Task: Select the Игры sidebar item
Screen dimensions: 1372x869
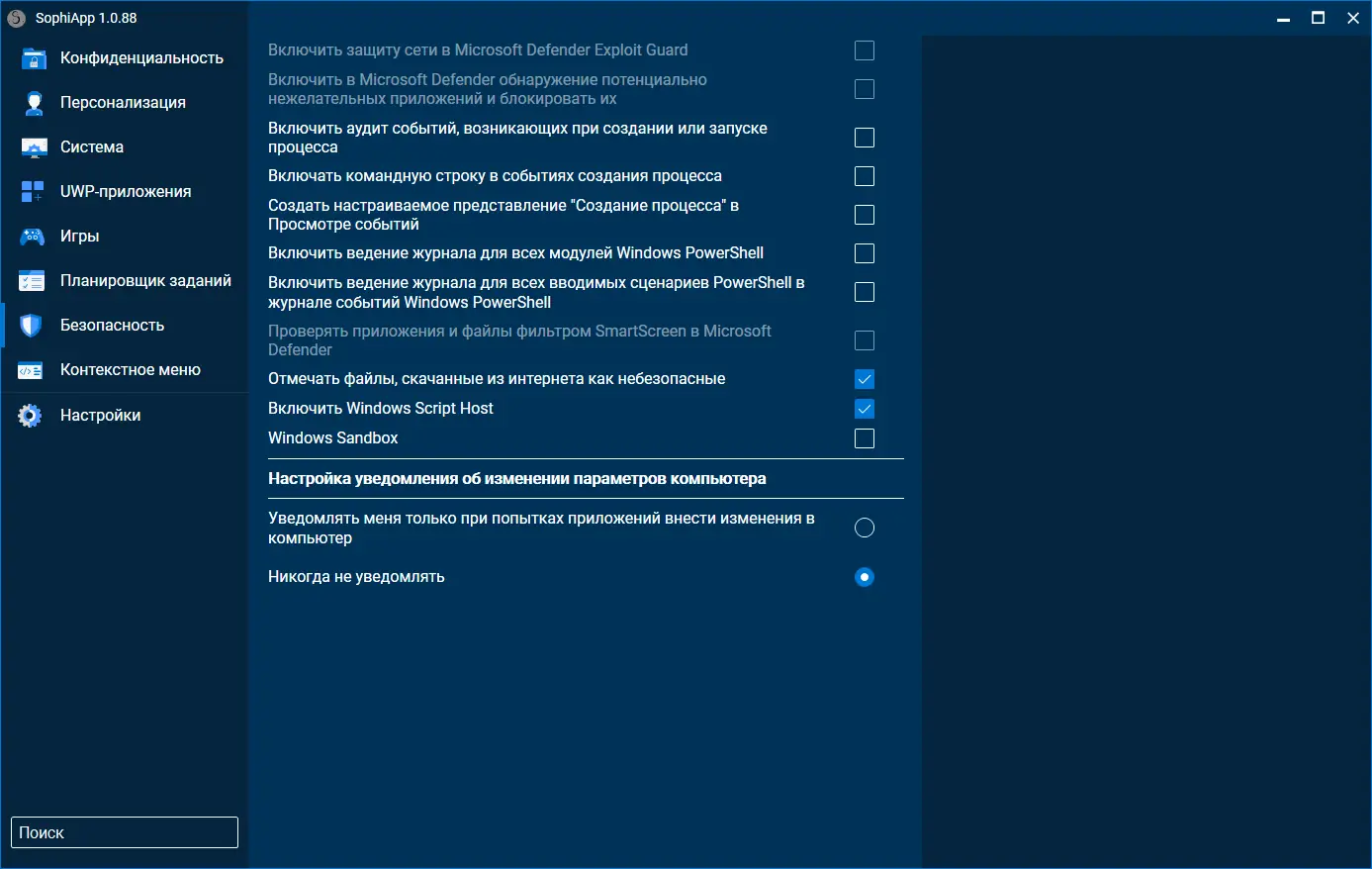Action: (79, 237)
